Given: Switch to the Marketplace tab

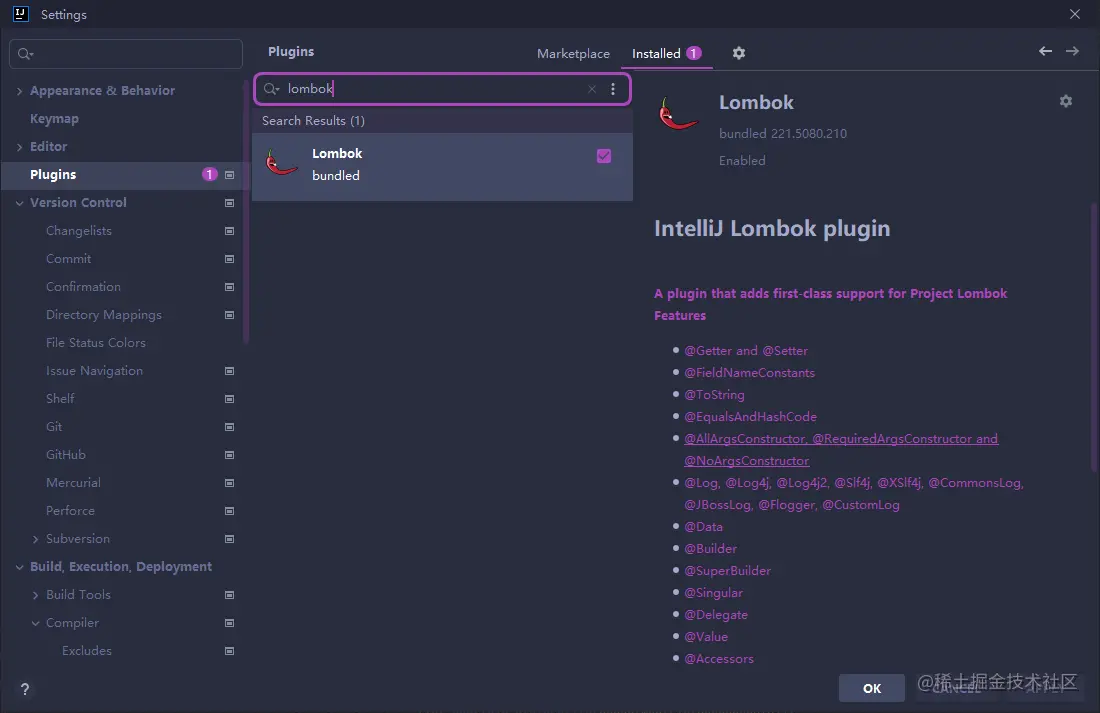Looking at the screenshot, I should [x=573, y=53].
